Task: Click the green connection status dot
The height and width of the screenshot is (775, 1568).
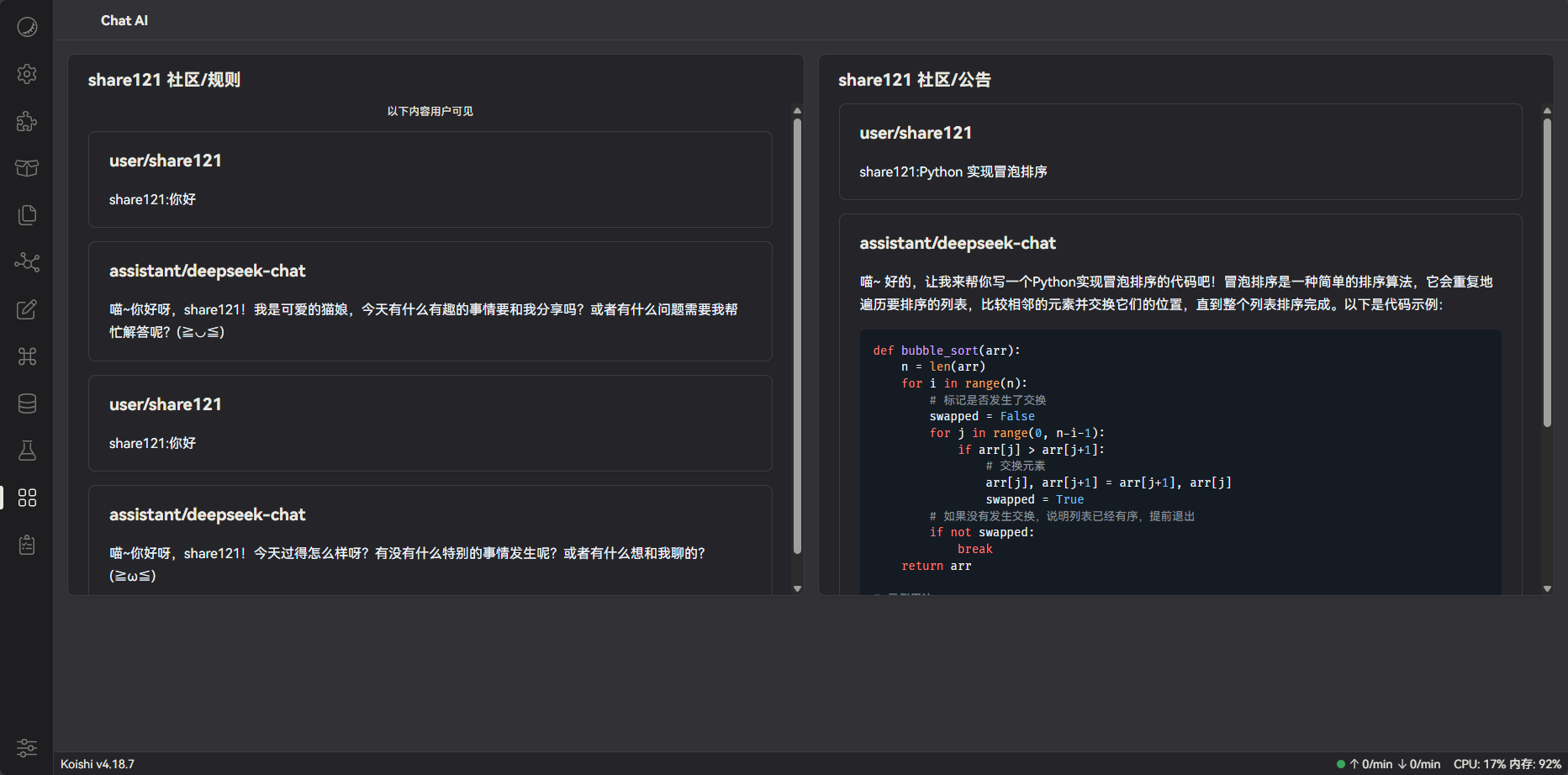Action: (x=1341, y=764)
